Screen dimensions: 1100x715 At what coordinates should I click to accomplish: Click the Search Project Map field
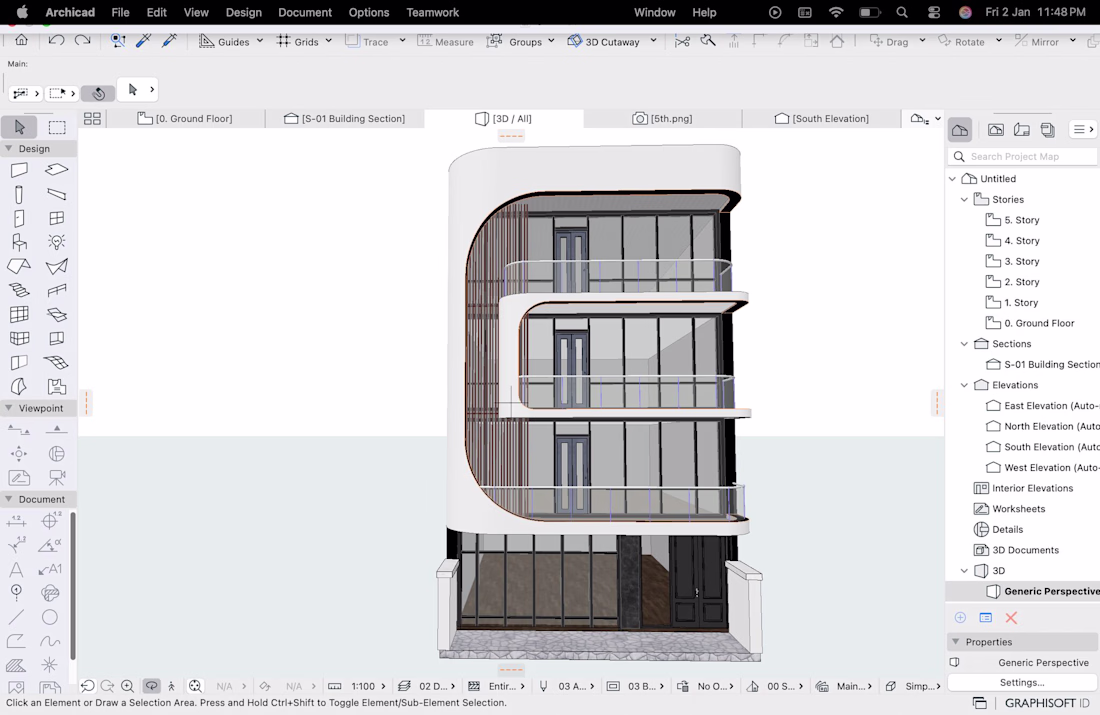pos(1023,156)
